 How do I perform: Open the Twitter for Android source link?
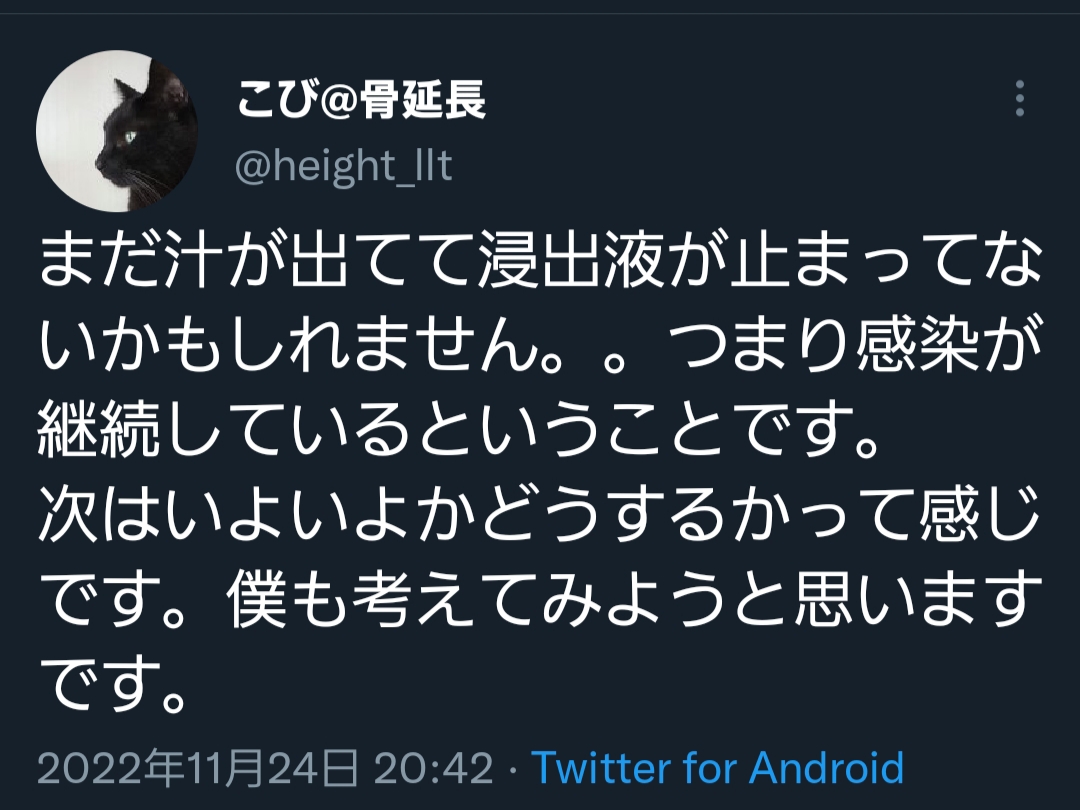tap(717, 767)
